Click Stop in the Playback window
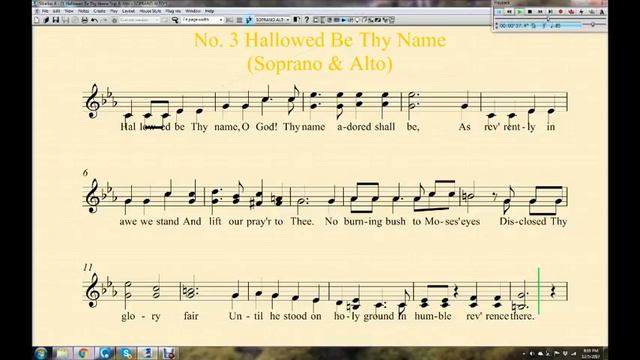Image resolution: width=640 pixels, height=360 pixels. [530, 12]
